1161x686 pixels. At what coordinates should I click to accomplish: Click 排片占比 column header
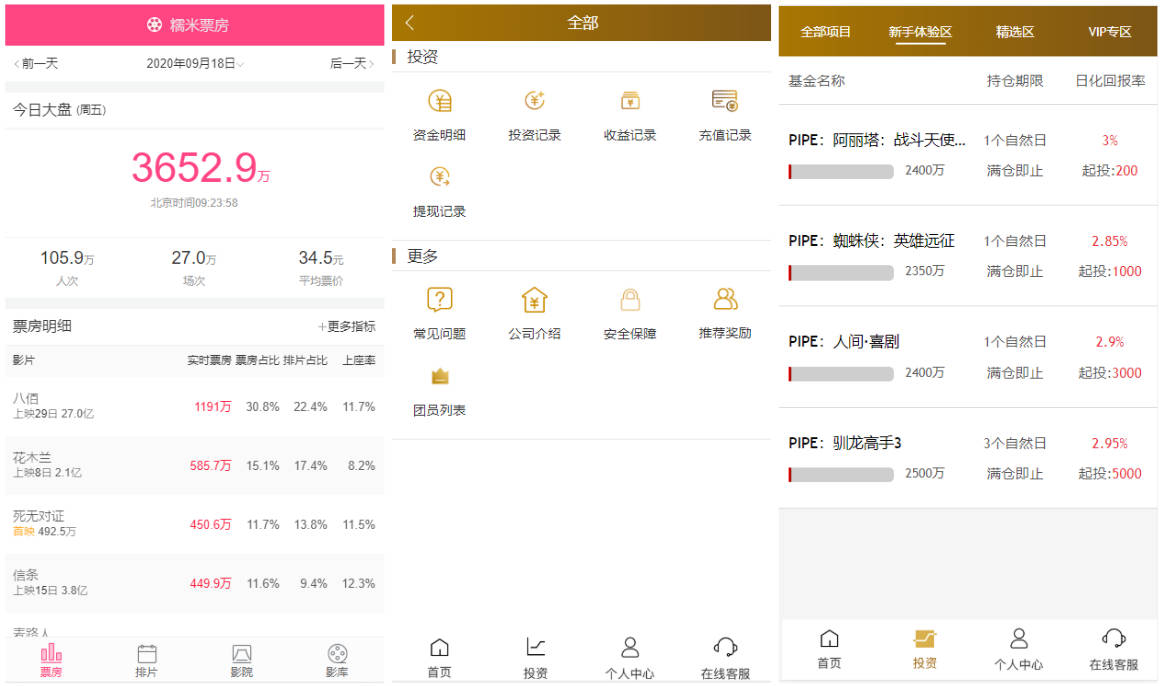[305, 361]
